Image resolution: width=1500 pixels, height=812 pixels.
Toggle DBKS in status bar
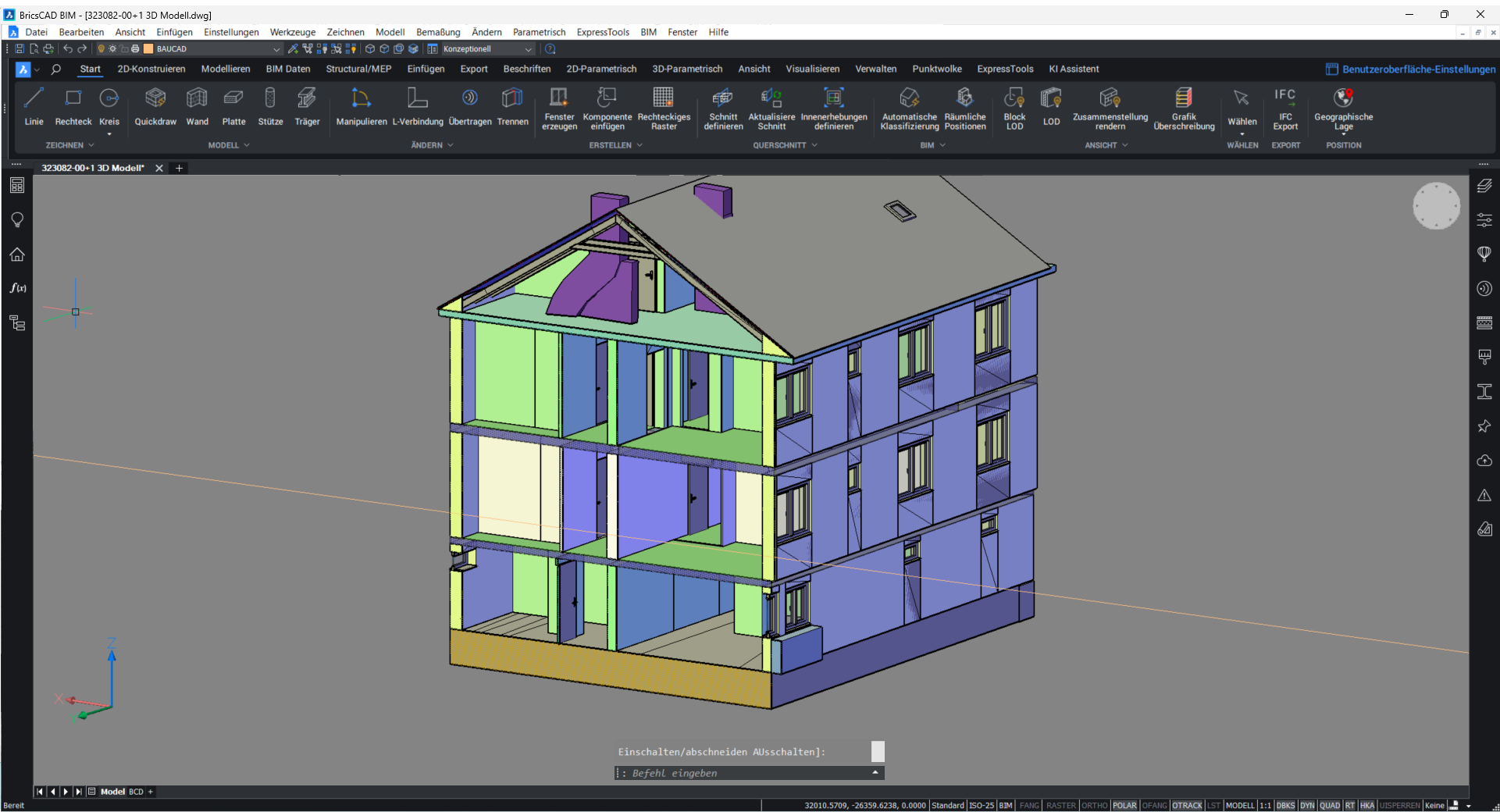[1285, 805]
